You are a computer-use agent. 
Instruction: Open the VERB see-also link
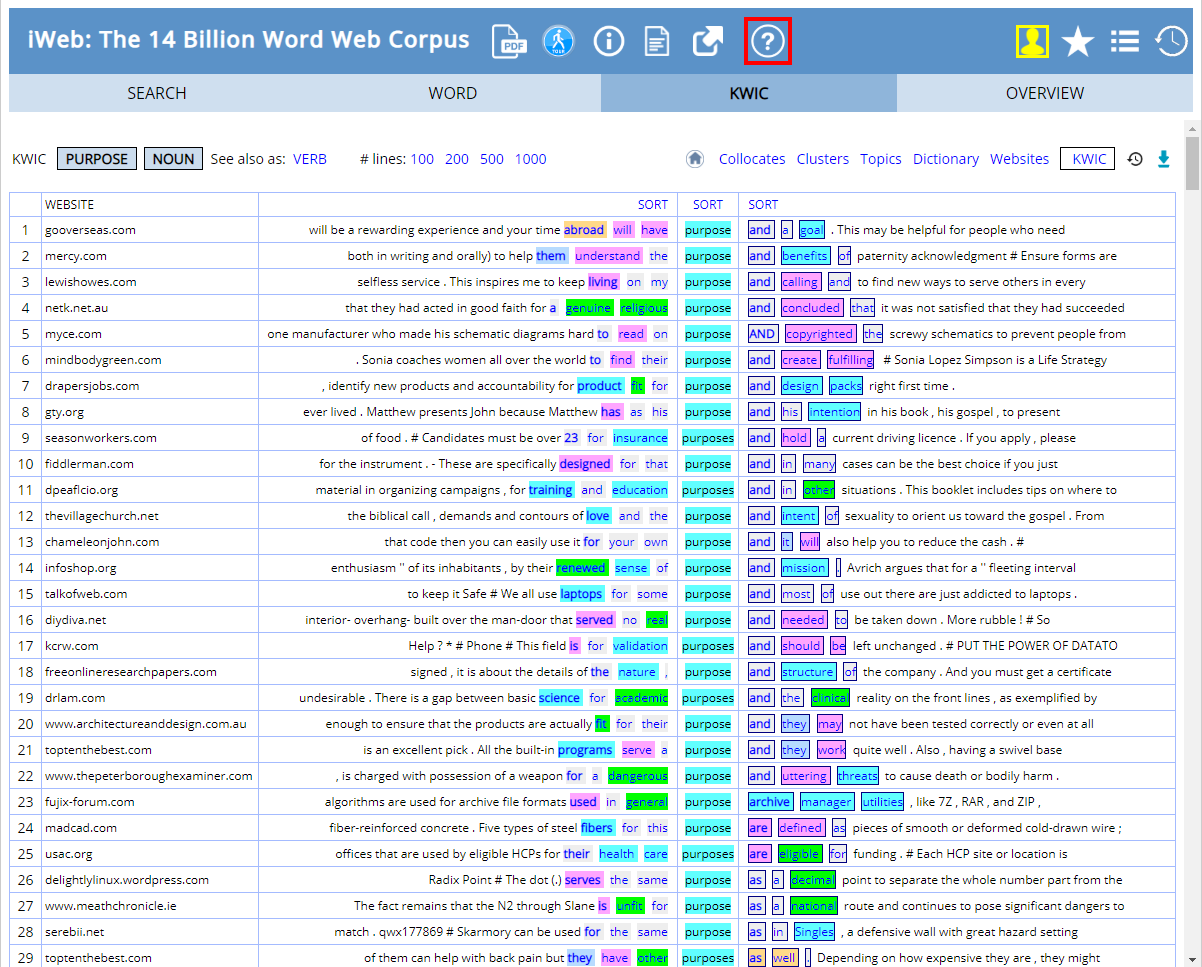click(310, 159)
